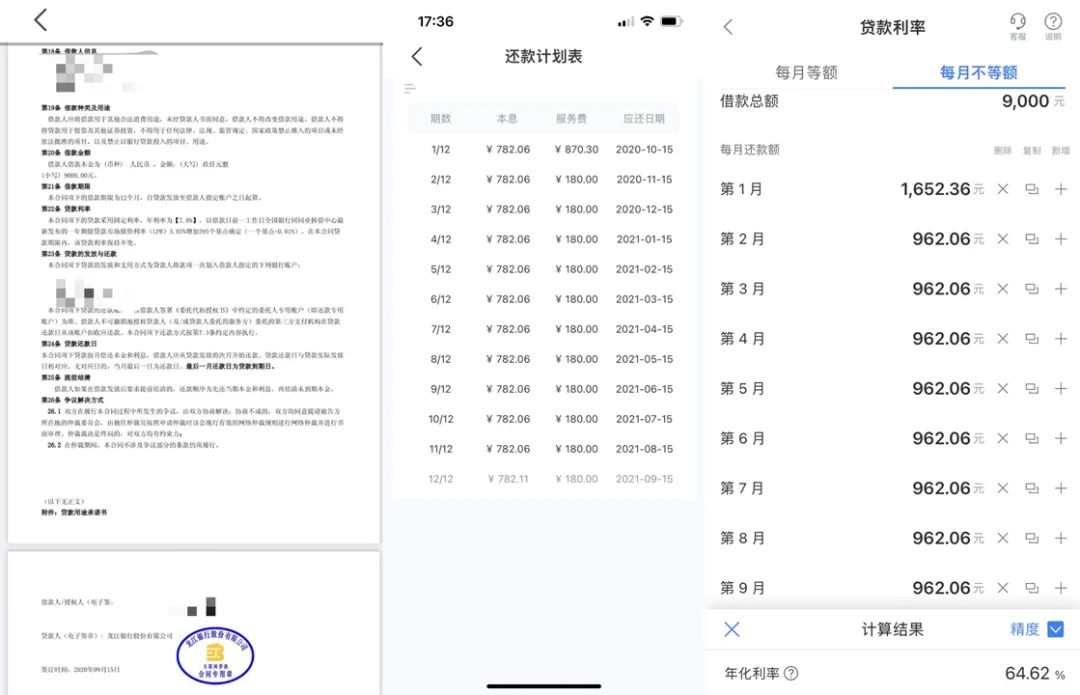Add to 第3月 row using the + icon
This screenshot has height=695, width=1080.
click(1061, 289)
